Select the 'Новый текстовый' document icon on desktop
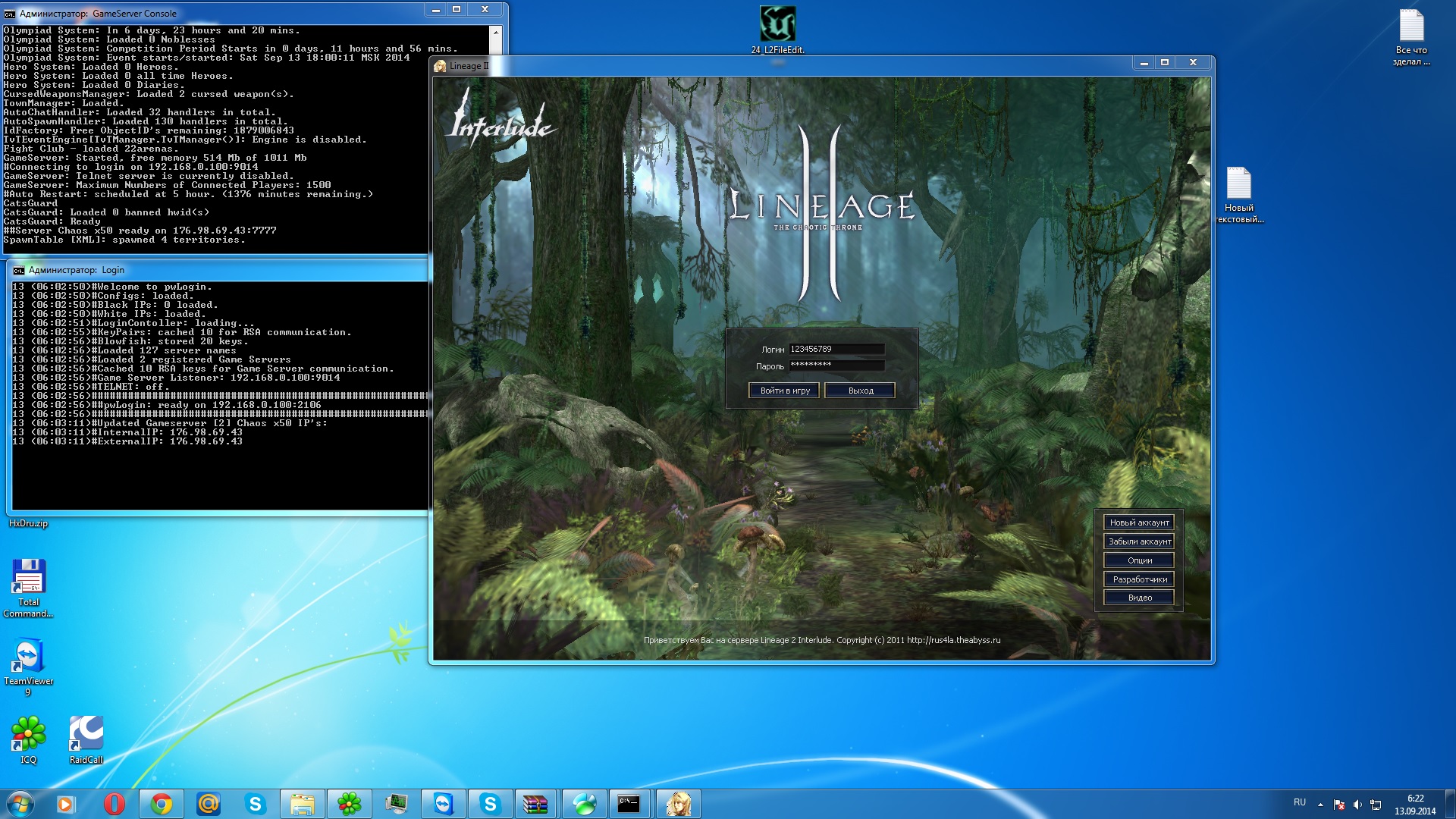 coord(1239,195)
